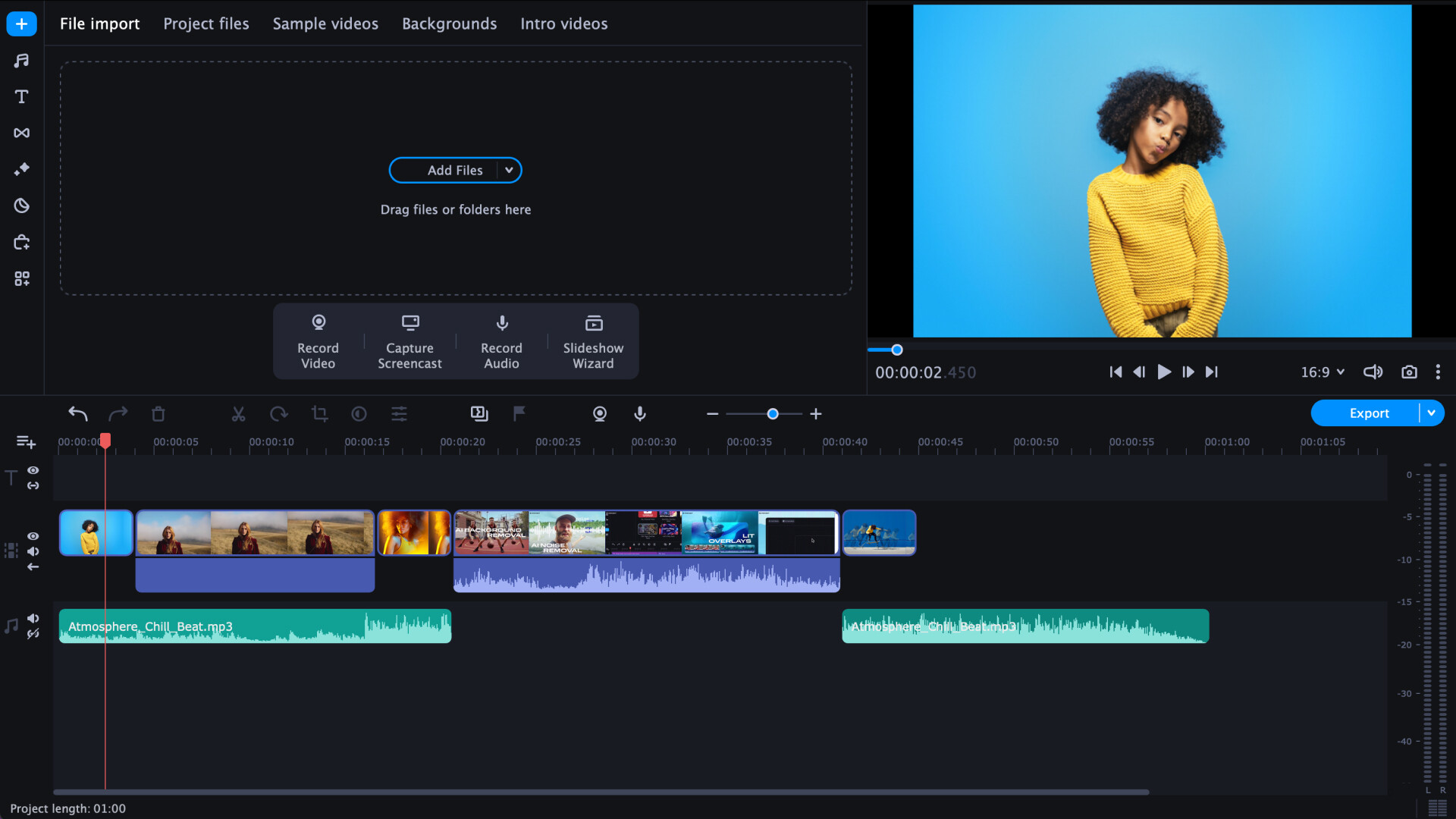Take a snapshot of the preview frame
The image size is (1456, 819).
click(x=1409, y=372)
